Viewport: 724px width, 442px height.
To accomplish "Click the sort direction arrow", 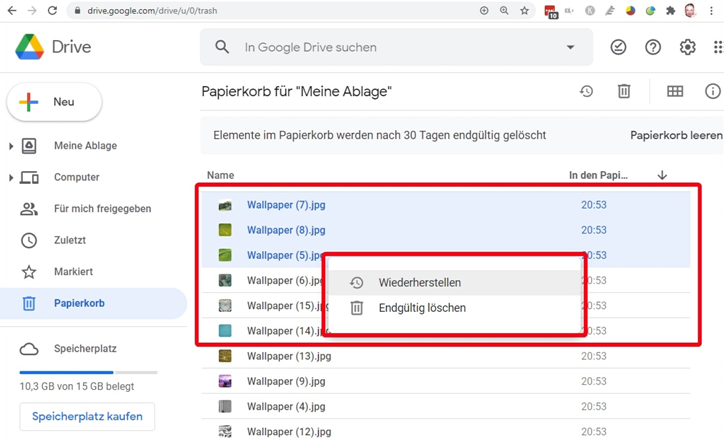I will click(662, 175).
